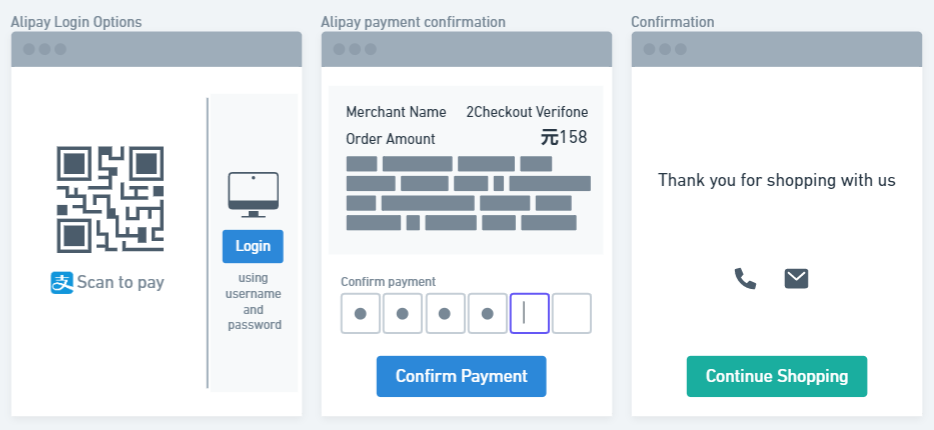Click the Alipay QR code image

(110, 200)
